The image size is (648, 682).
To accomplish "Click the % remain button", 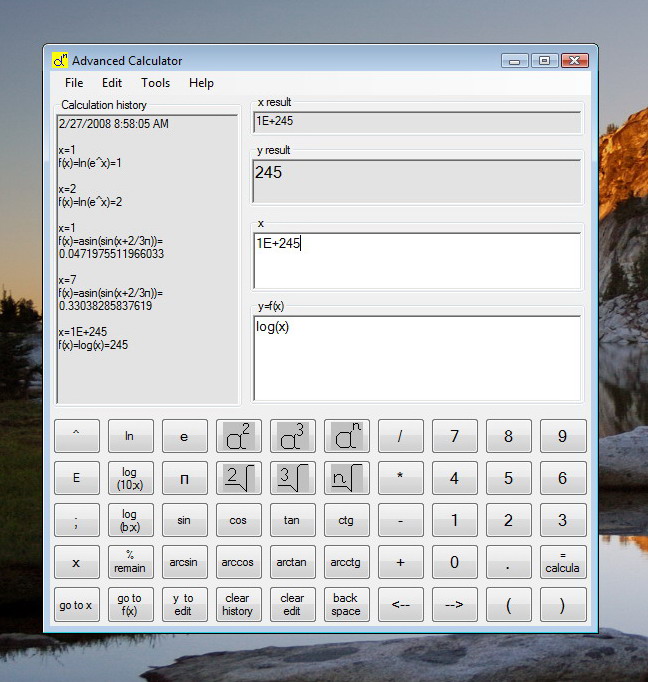I will point(130,562).
